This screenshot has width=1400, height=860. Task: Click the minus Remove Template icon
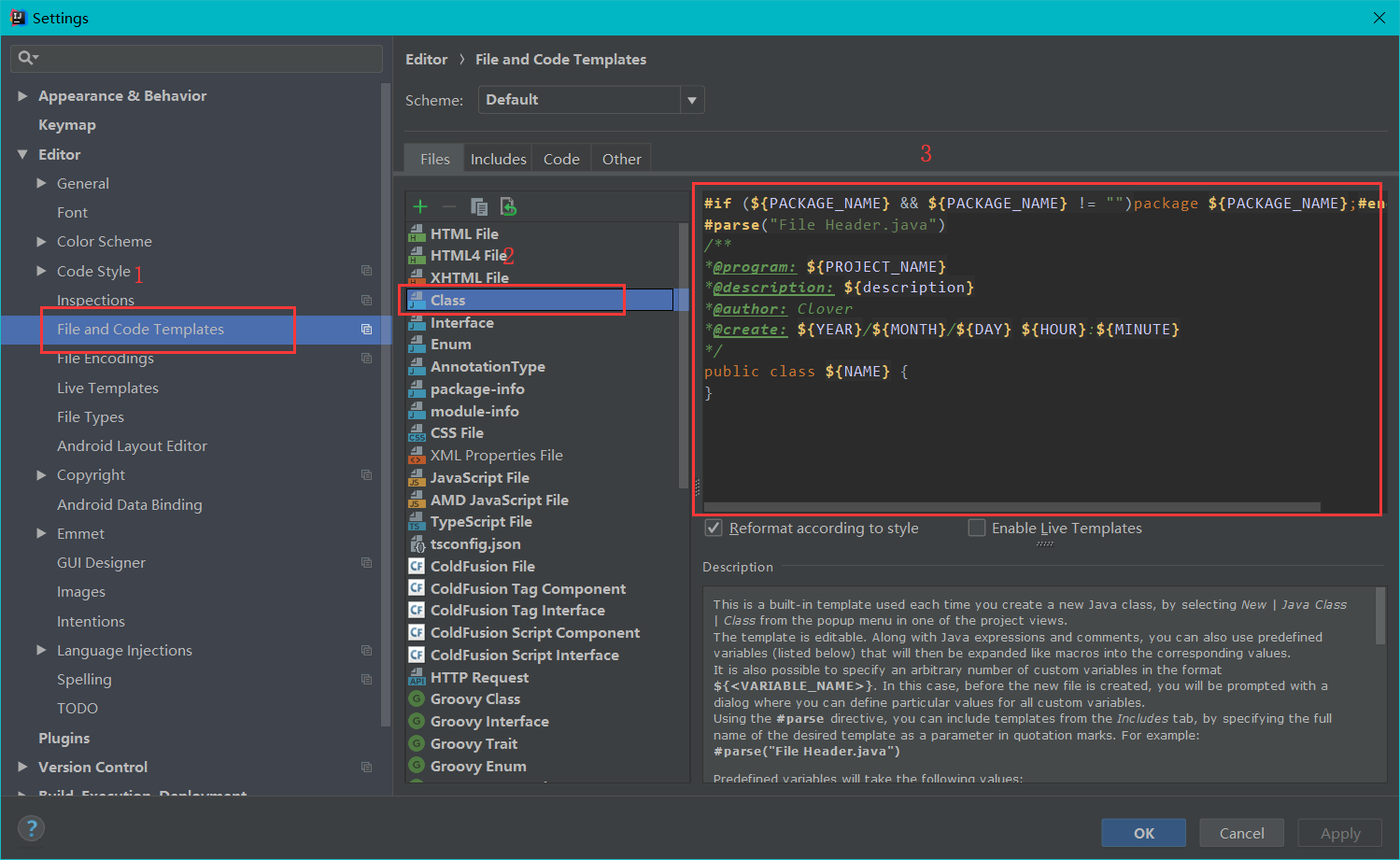tap(448, 206)
